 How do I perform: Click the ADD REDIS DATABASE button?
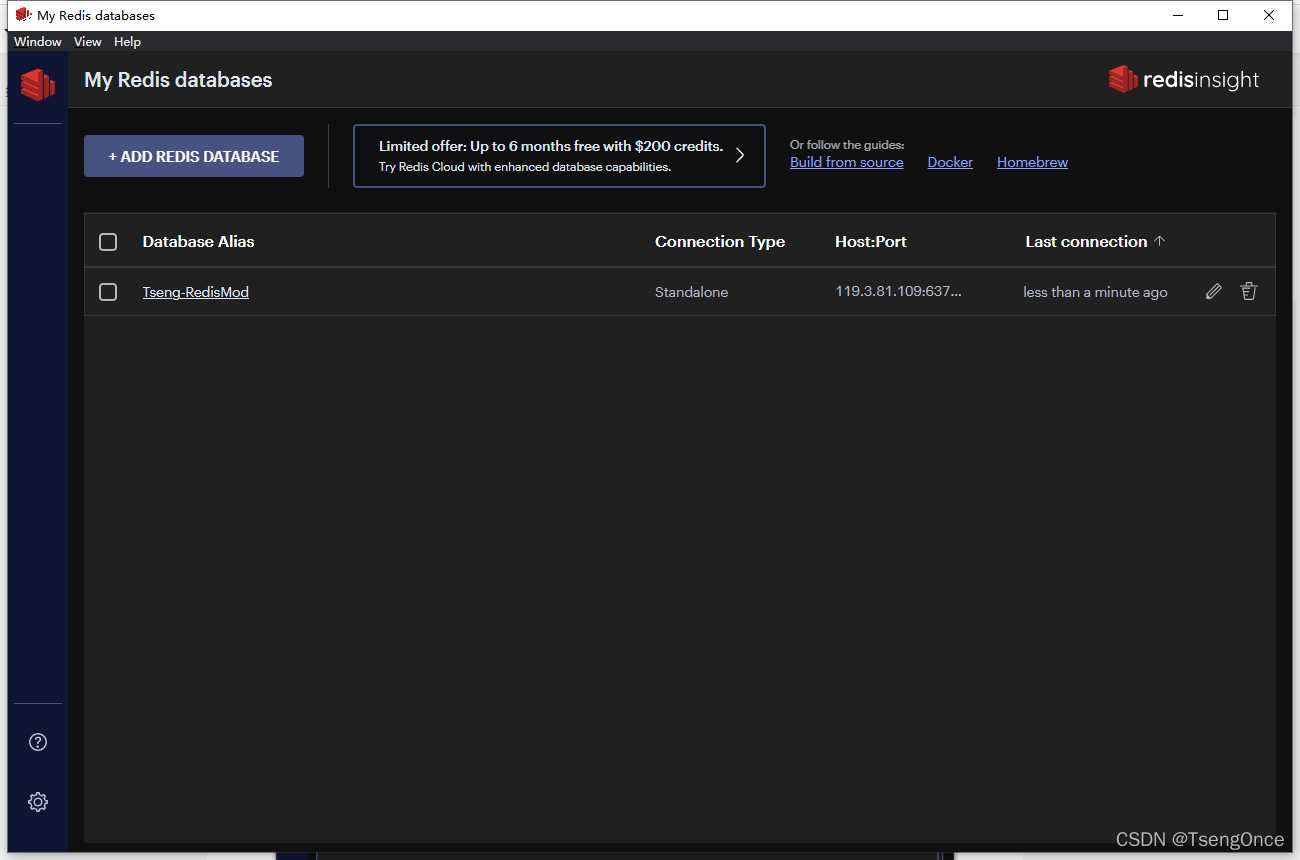[193, 156]
